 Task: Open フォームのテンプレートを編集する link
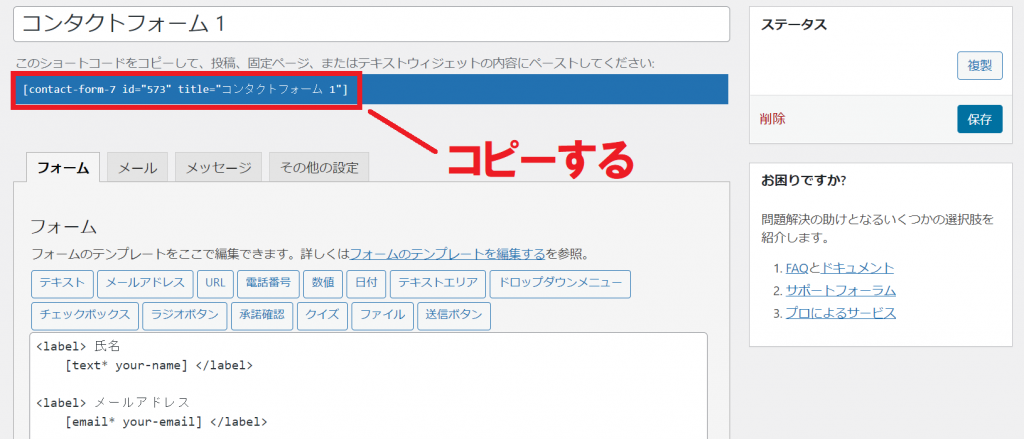pyautogui.click(x=448, y=253)
